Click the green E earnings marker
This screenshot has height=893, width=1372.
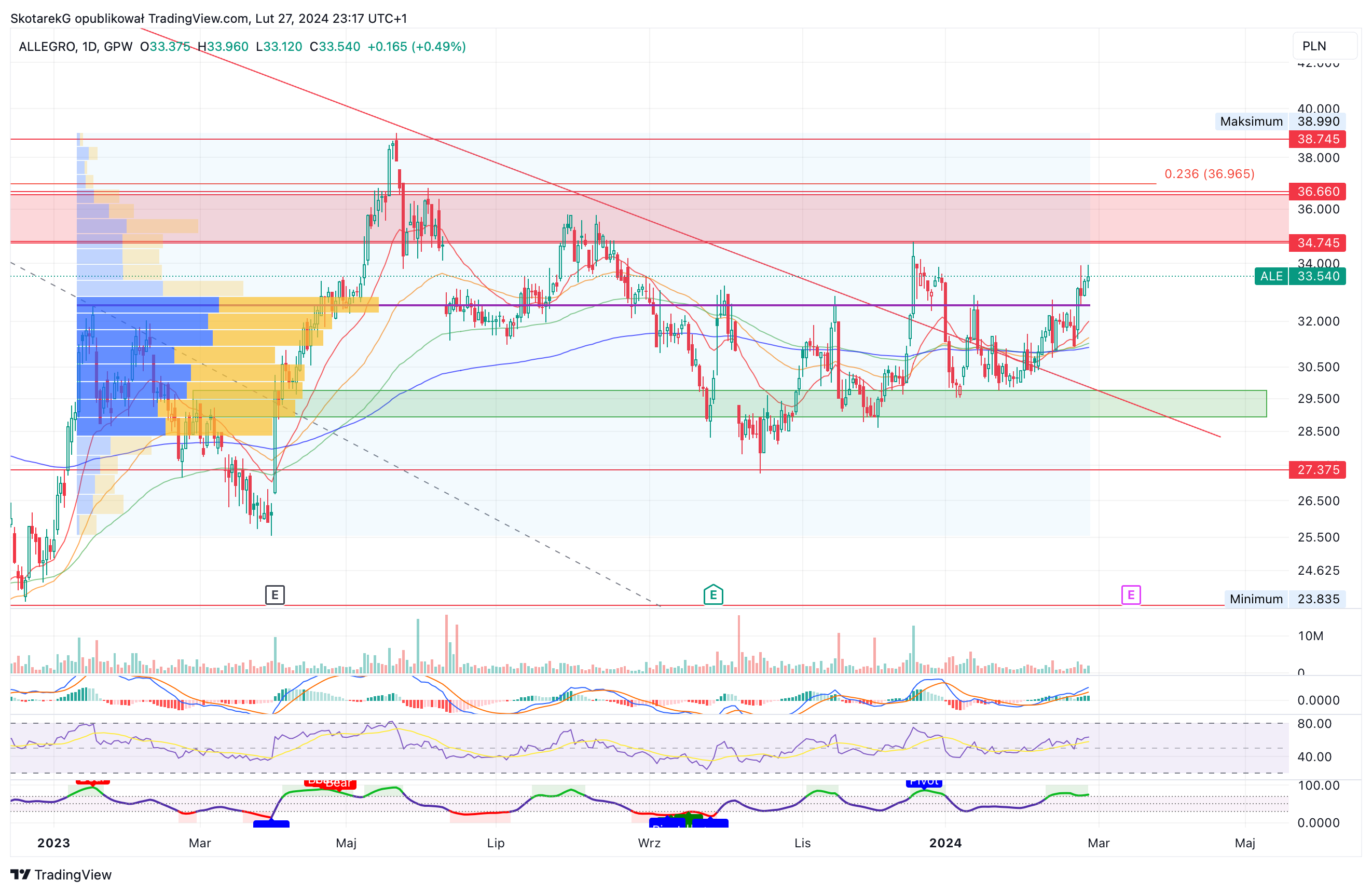coord(713,595)
